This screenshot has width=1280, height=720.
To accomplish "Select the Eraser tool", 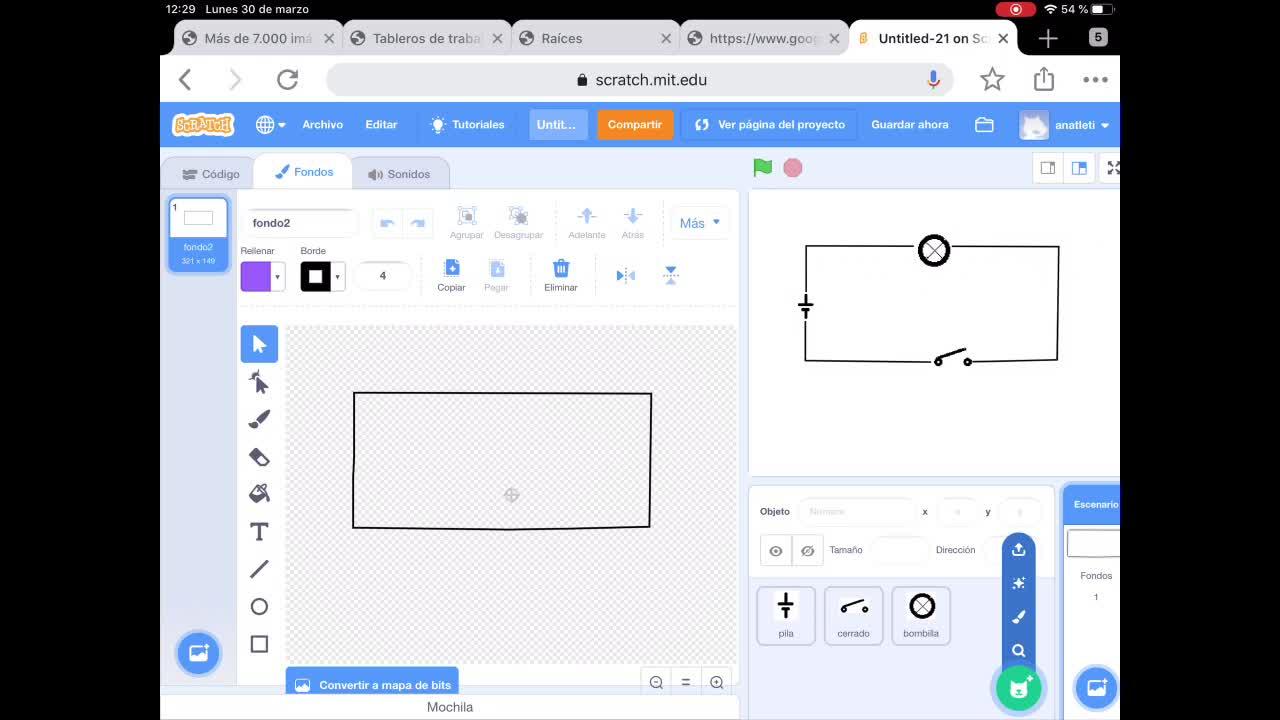I will click(259, 457).
